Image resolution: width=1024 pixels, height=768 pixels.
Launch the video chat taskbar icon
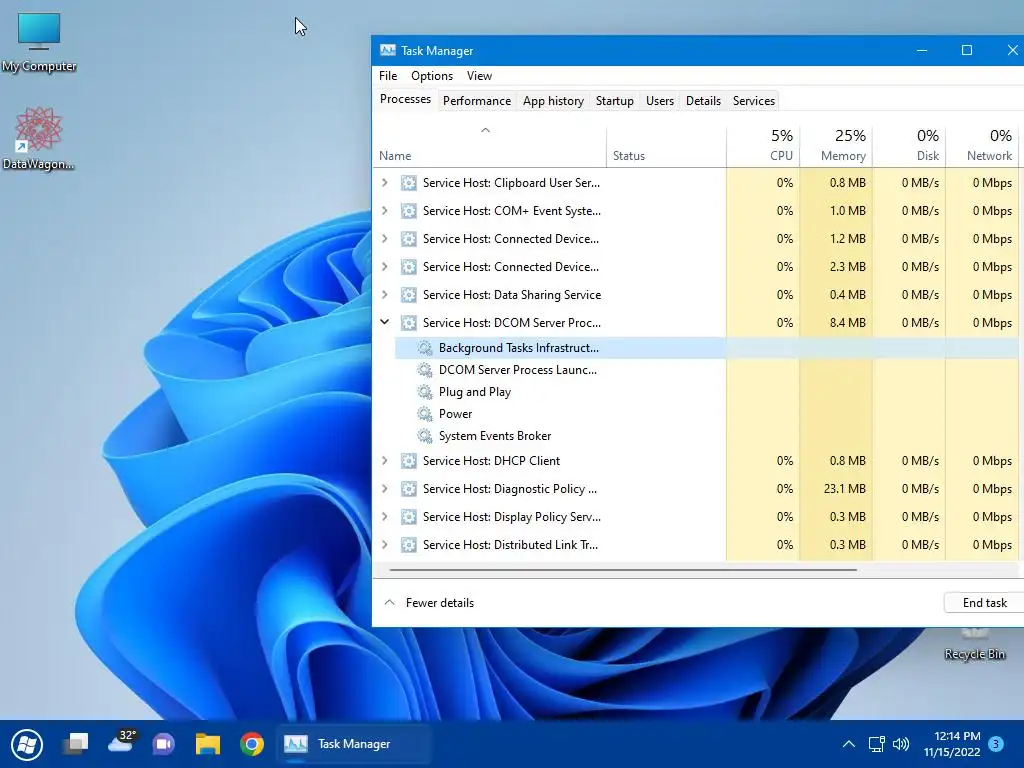click(164, 744)
